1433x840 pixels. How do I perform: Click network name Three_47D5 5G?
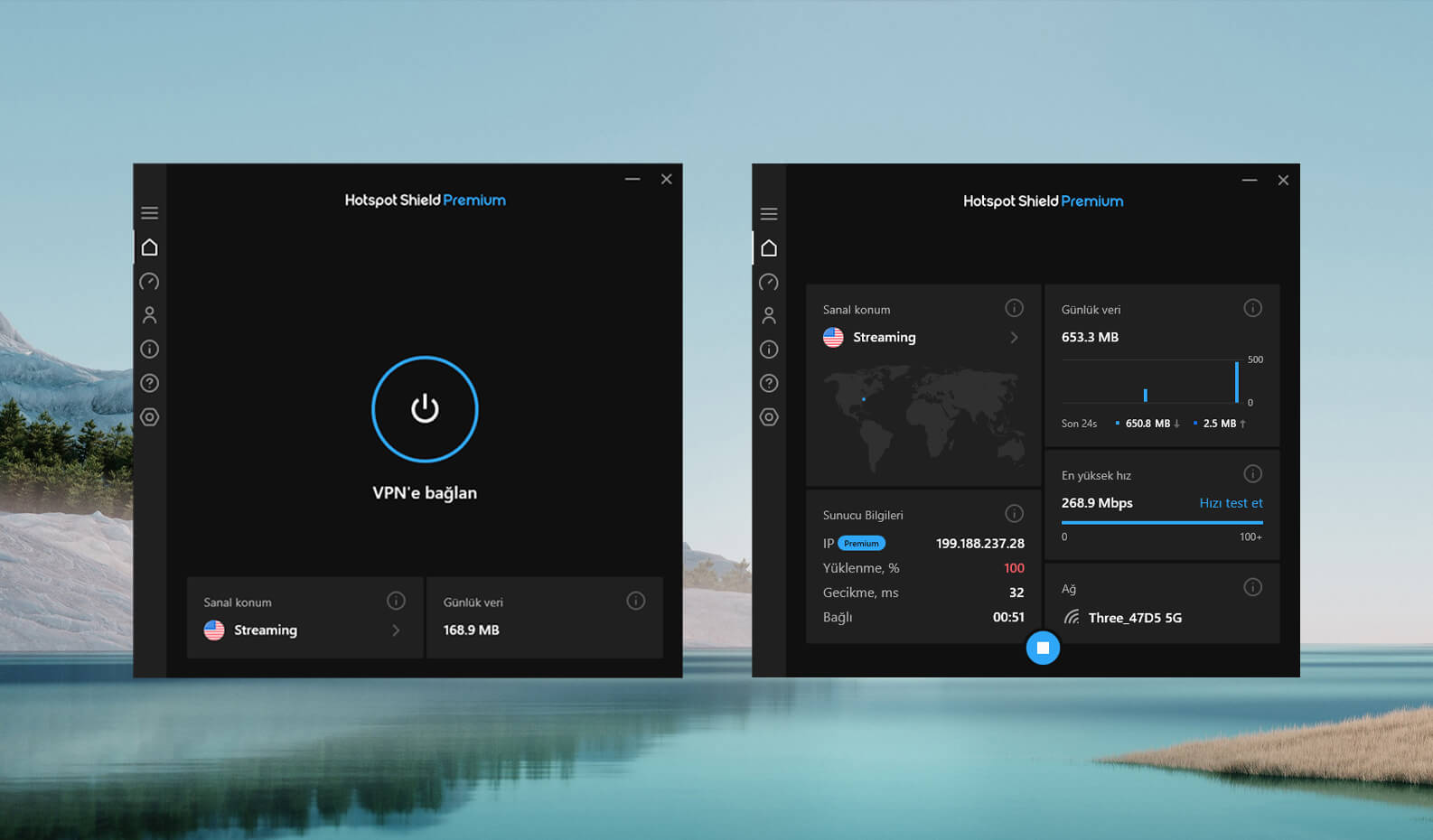(x=1135, y=618)
